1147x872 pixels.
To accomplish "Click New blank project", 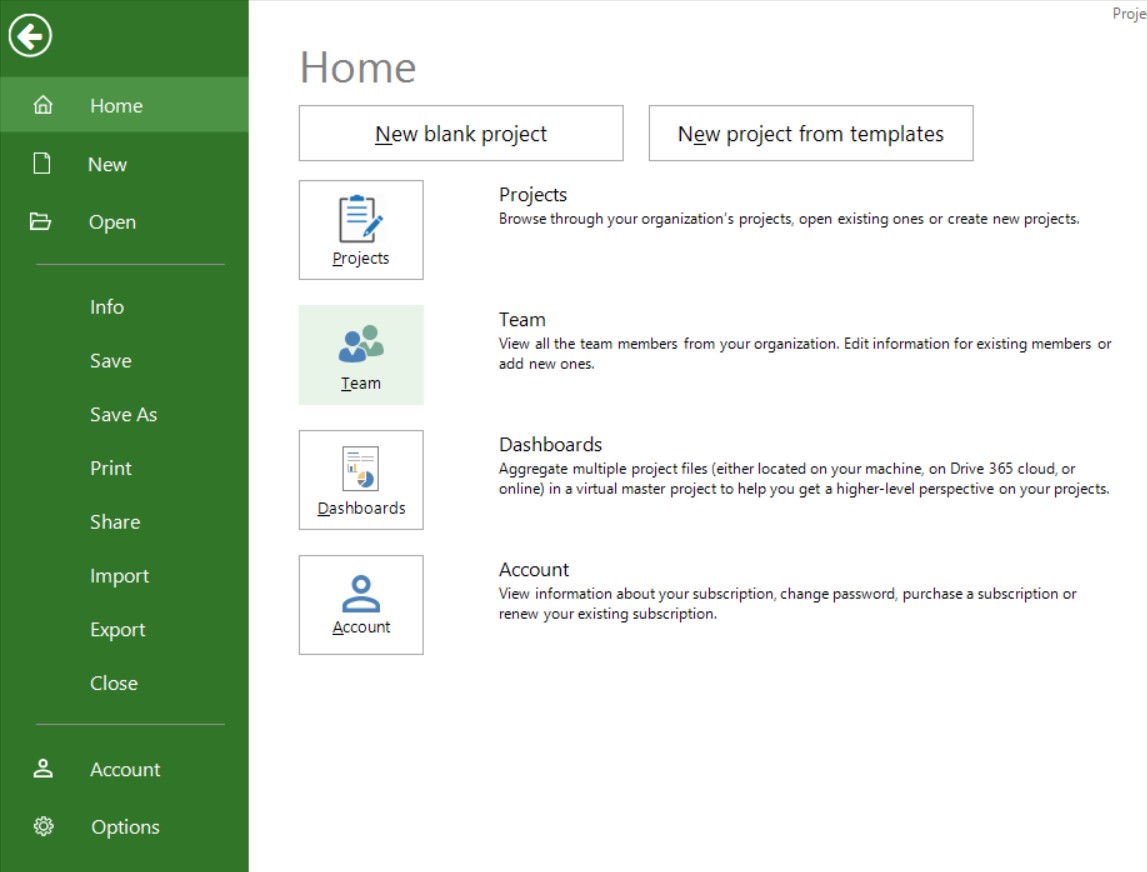I will [x=460, y=133].
